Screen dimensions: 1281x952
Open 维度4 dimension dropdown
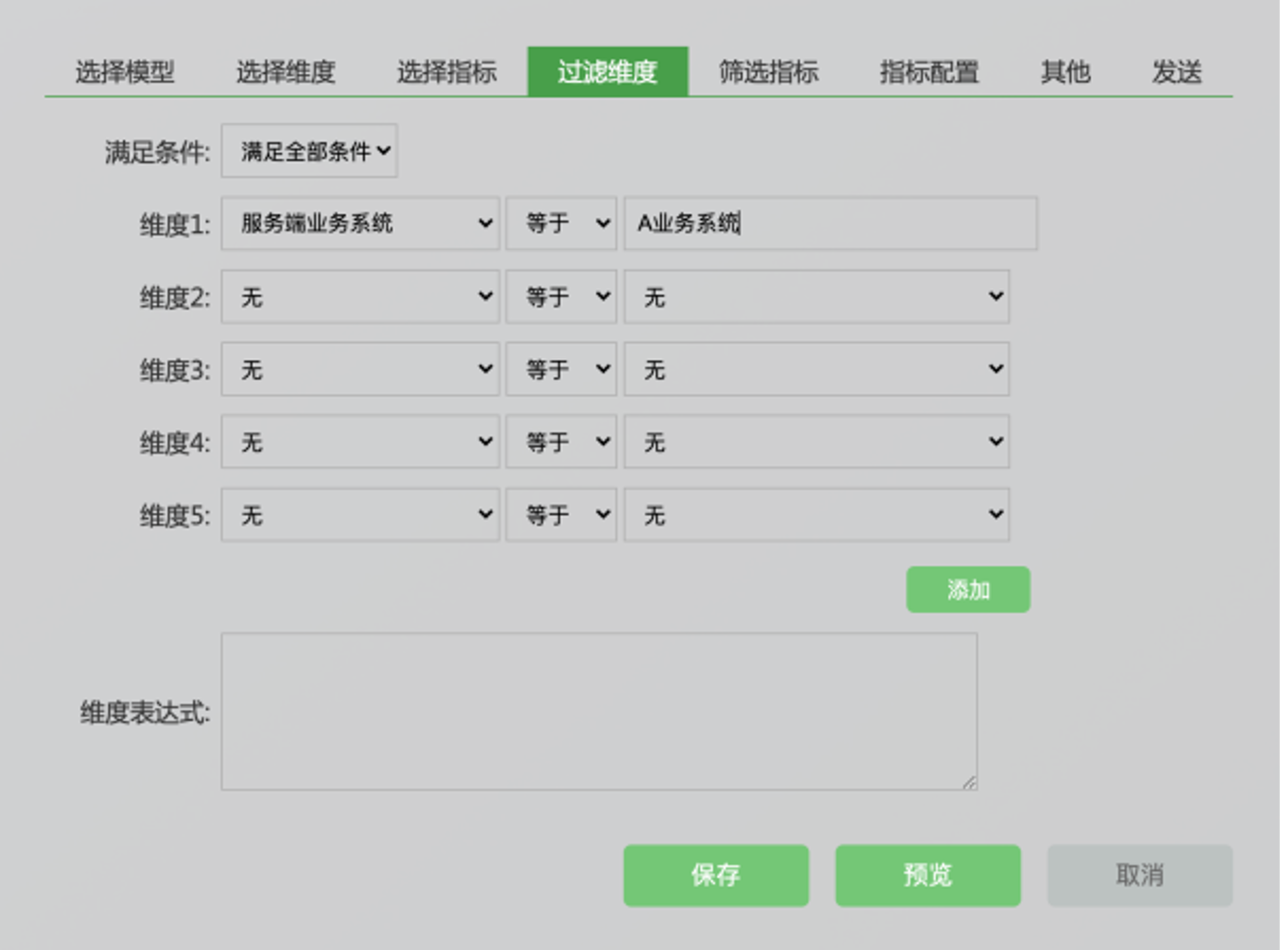pos(360,442)
